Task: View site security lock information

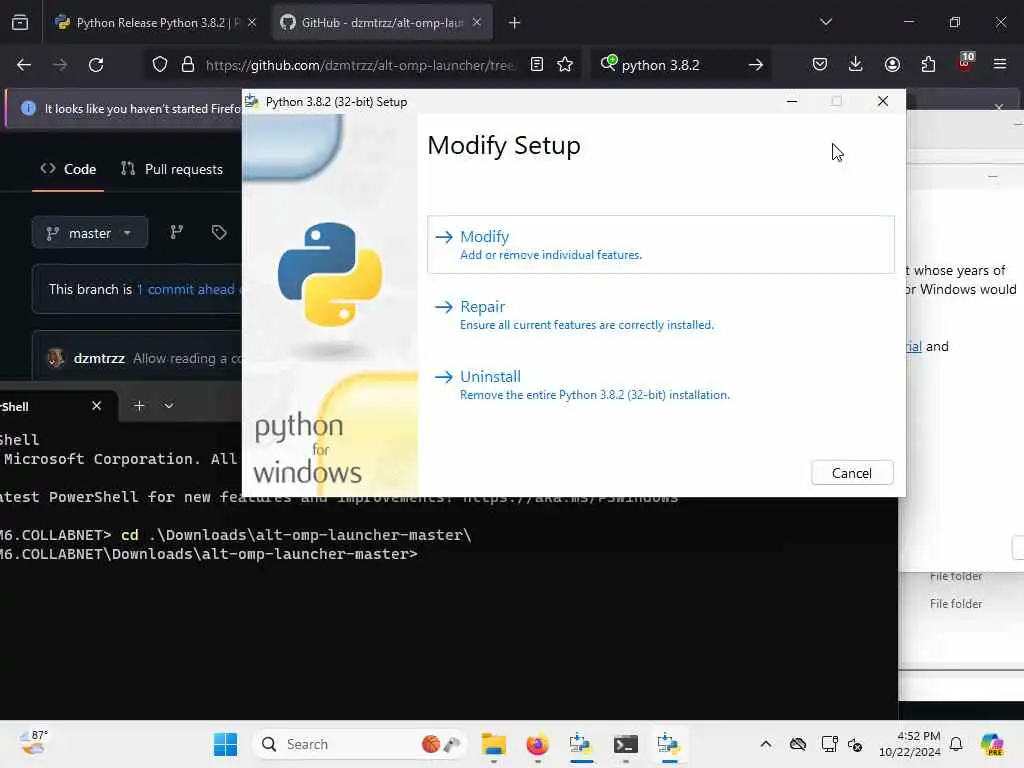Action: click(188, 65)
